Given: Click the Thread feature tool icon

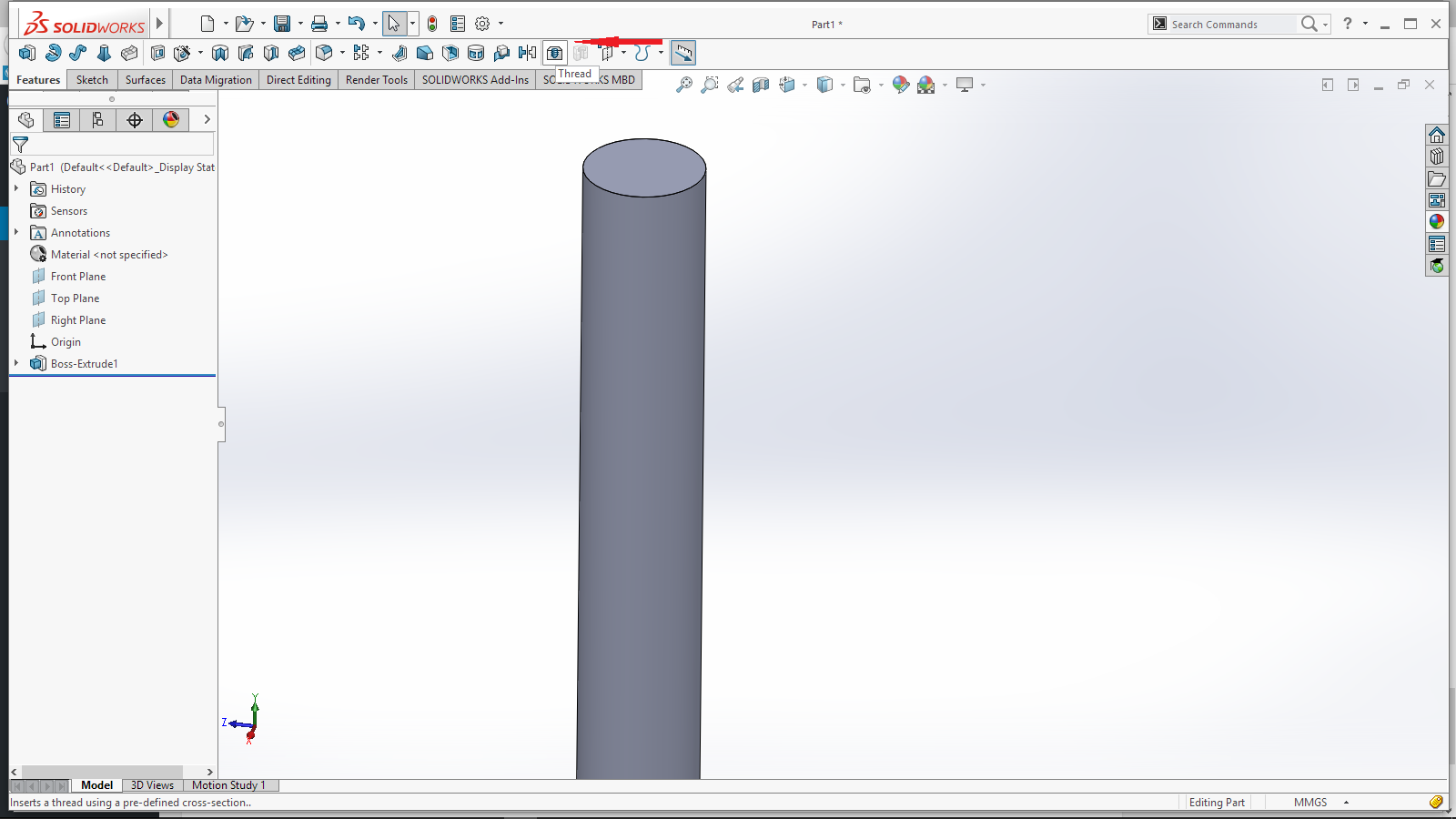Looking at the screenshot, I should [x=554, y=53].
